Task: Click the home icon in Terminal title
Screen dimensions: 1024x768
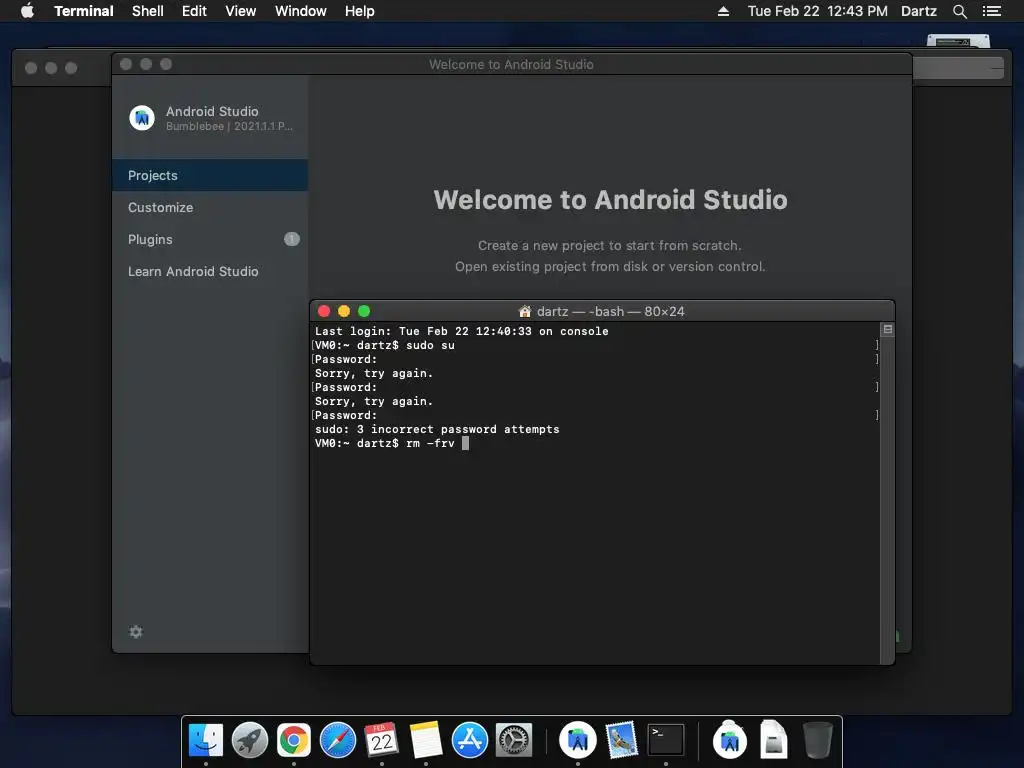Action: [524, 311]
